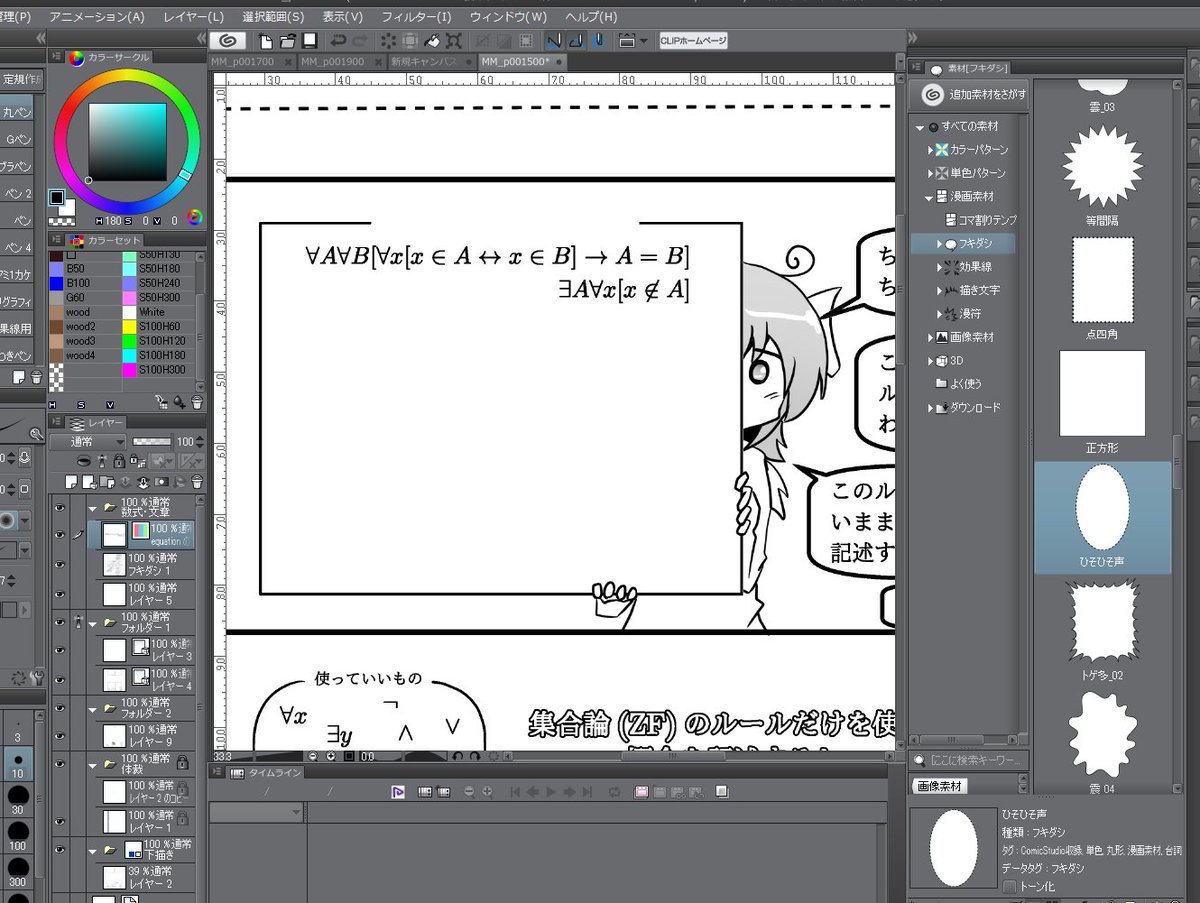Screen dimensions: 1200x903
Task: Open the レイヤー(L) menu
Action: [193, 17]
